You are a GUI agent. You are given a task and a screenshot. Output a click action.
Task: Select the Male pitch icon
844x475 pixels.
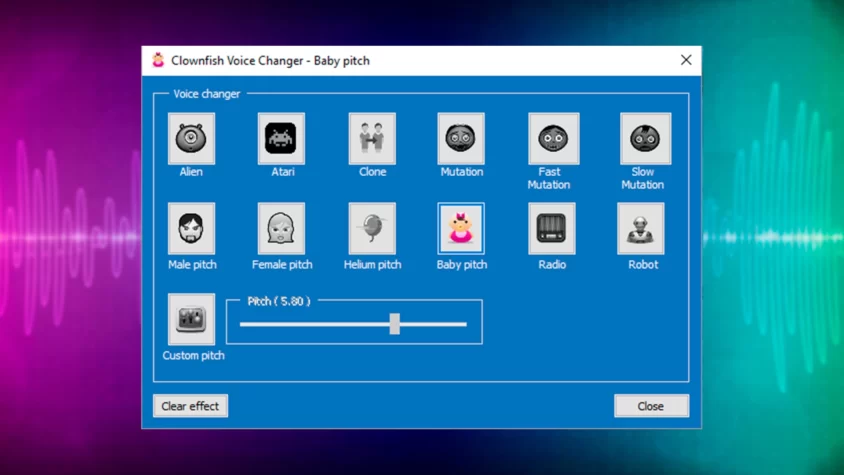[191, 228]
